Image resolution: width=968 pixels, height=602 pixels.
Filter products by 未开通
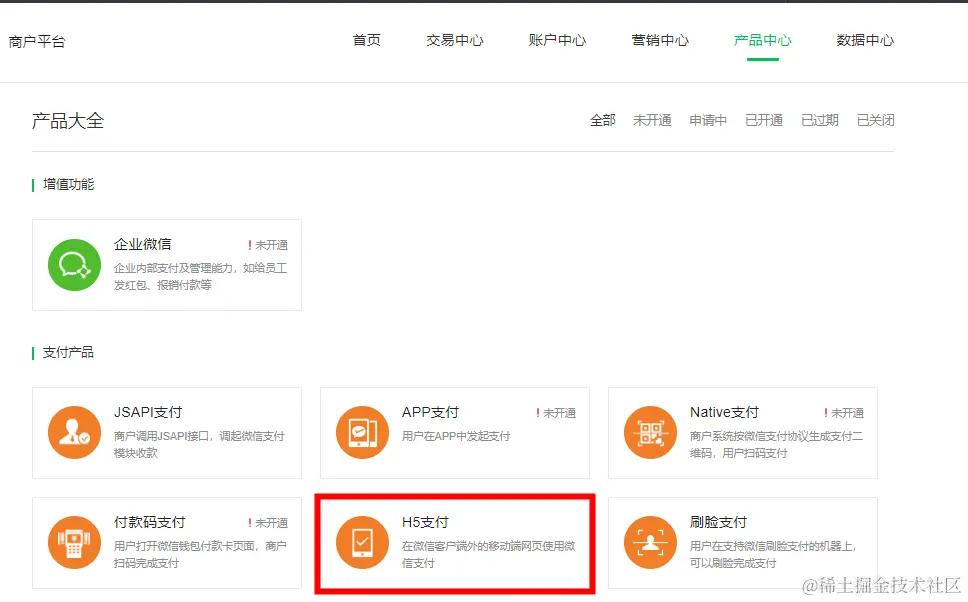[x=652, y=120]
